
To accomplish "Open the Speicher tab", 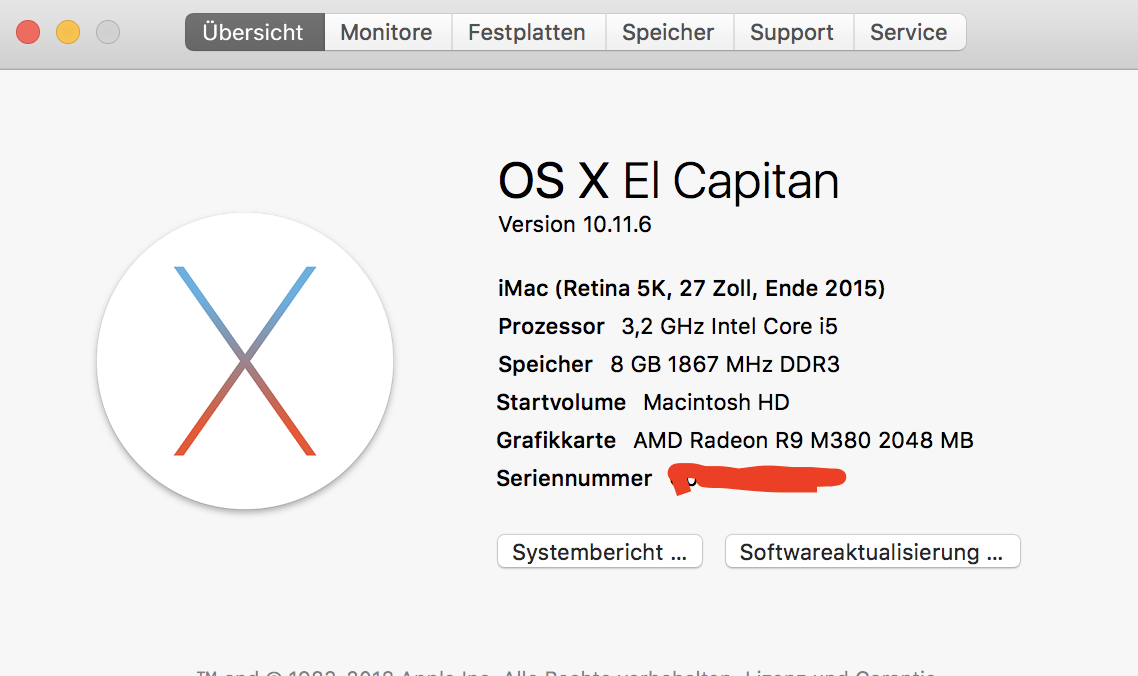I will (x=669, y=32).
